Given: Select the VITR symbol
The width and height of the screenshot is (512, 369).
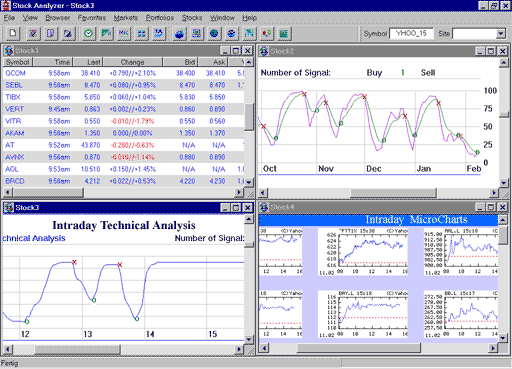Looking at the screenshot, I should [x=13, y=121].
